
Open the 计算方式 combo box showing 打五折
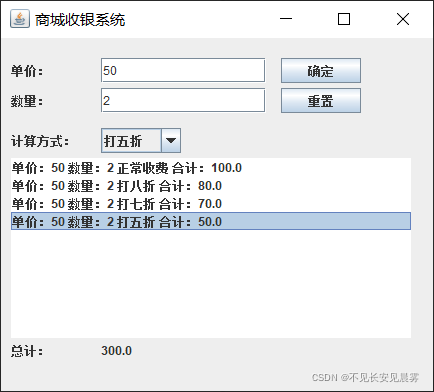click(x=141, y=141)
